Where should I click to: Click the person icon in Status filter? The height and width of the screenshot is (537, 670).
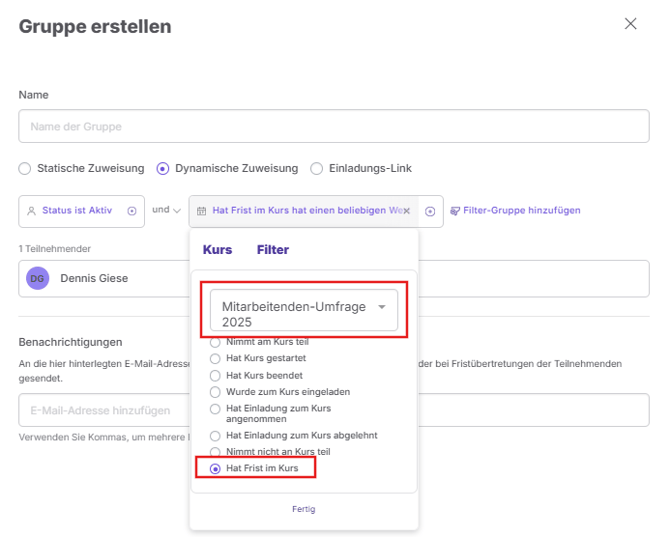[x=31, y=211]
